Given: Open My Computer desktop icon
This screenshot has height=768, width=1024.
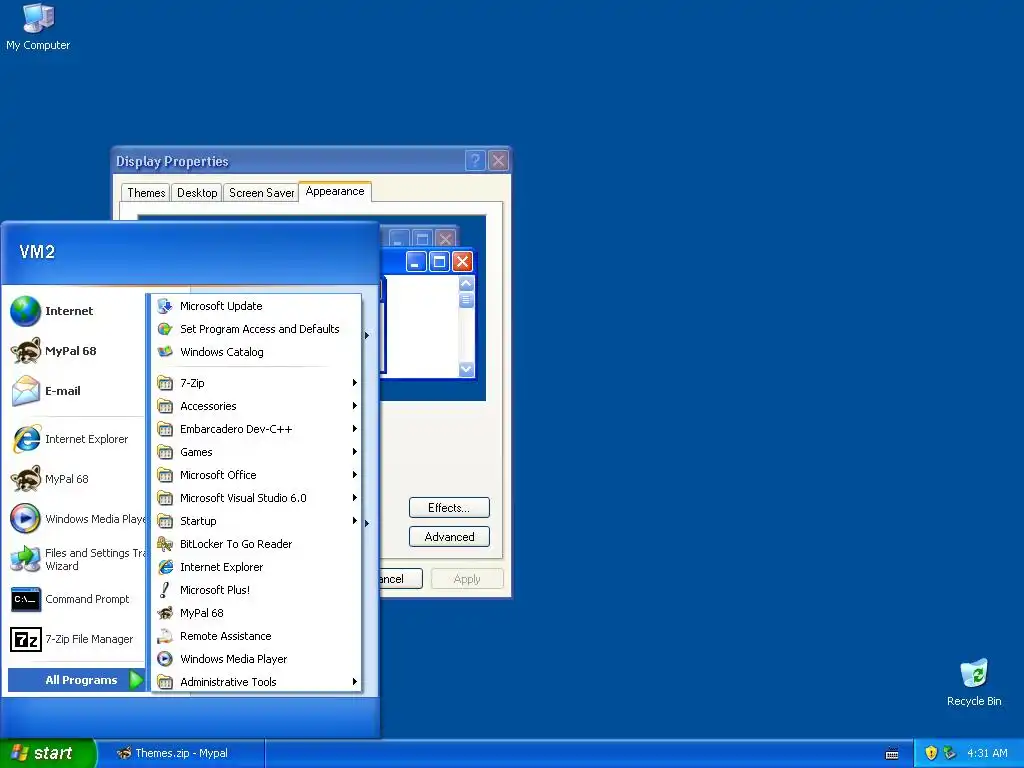Looking at the screenshot, I should coord(38,27).
